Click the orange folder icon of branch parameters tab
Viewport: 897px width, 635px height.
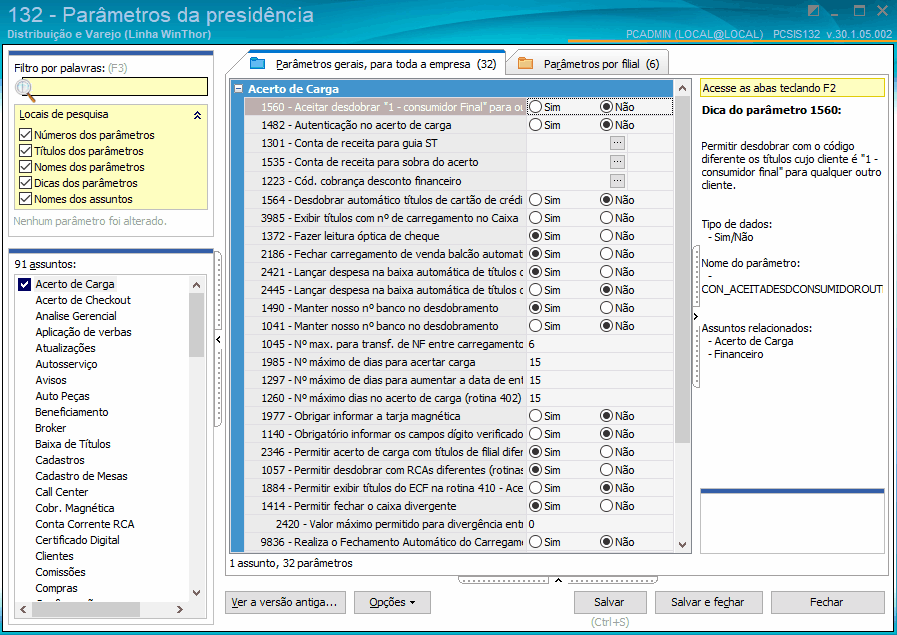click(525, 63)
